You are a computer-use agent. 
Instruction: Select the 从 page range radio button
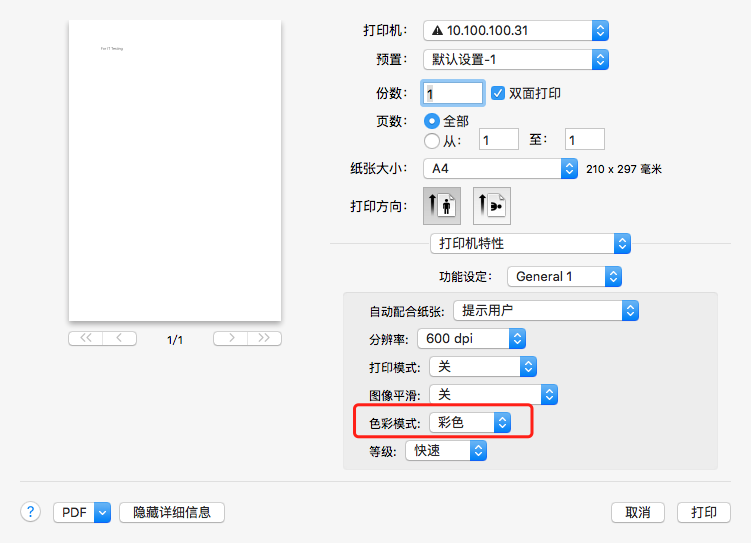(432, 141)
